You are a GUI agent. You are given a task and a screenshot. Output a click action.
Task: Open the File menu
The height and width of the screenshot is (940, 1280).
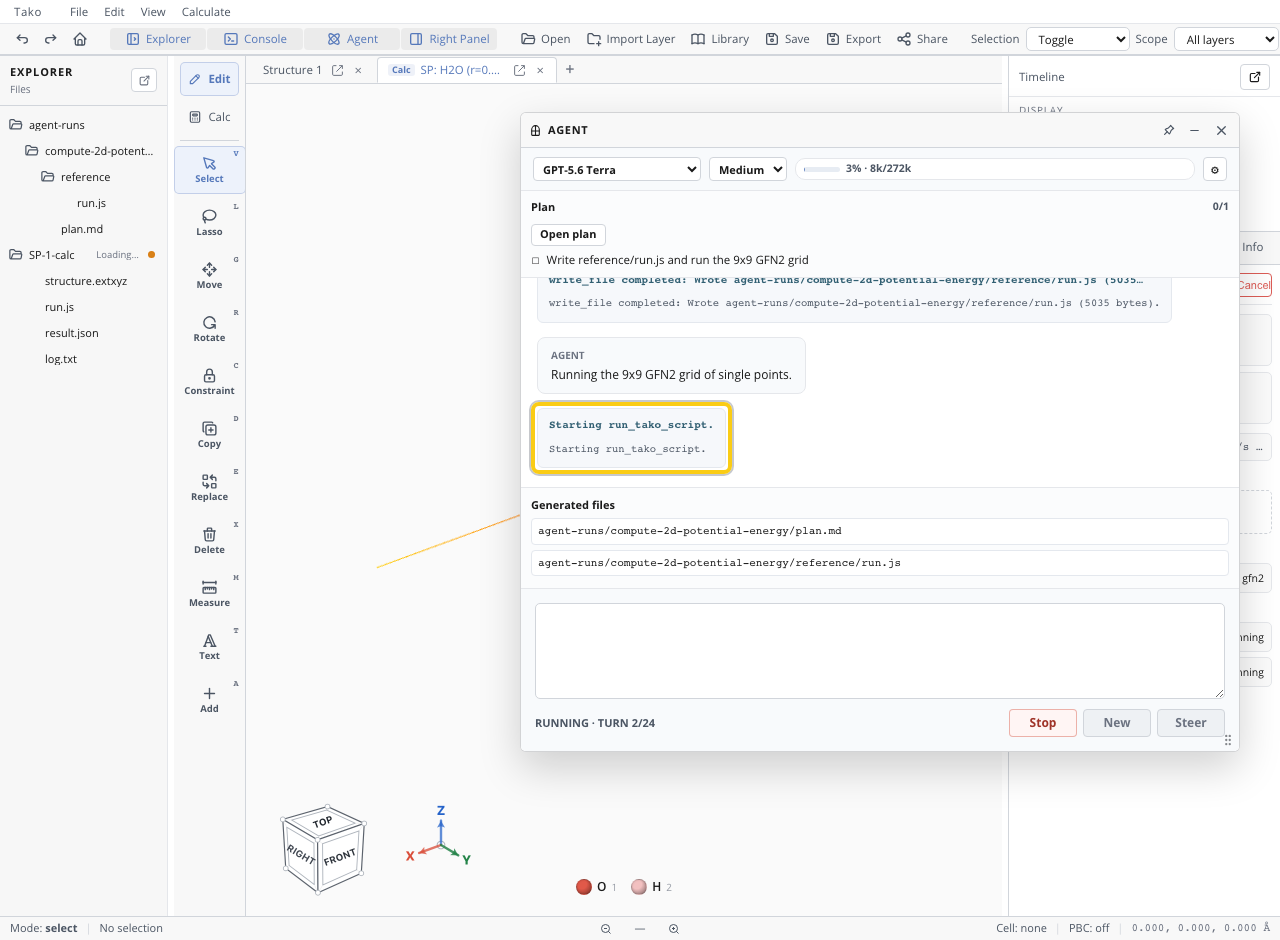[x=79, y=12]
